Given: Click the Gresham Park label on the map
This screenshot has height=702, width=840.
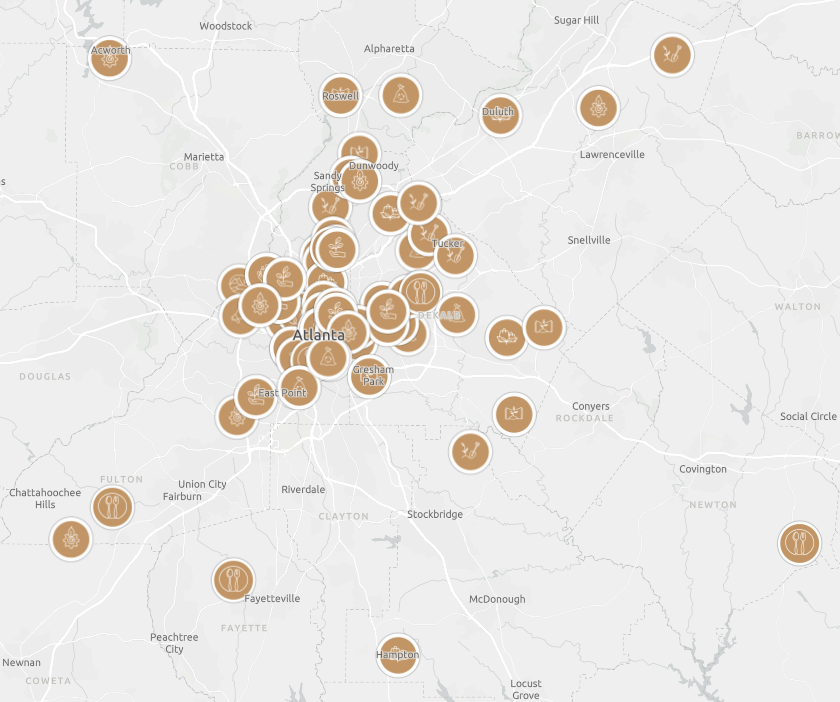Looking at the screenshot, I should [372, 374].
